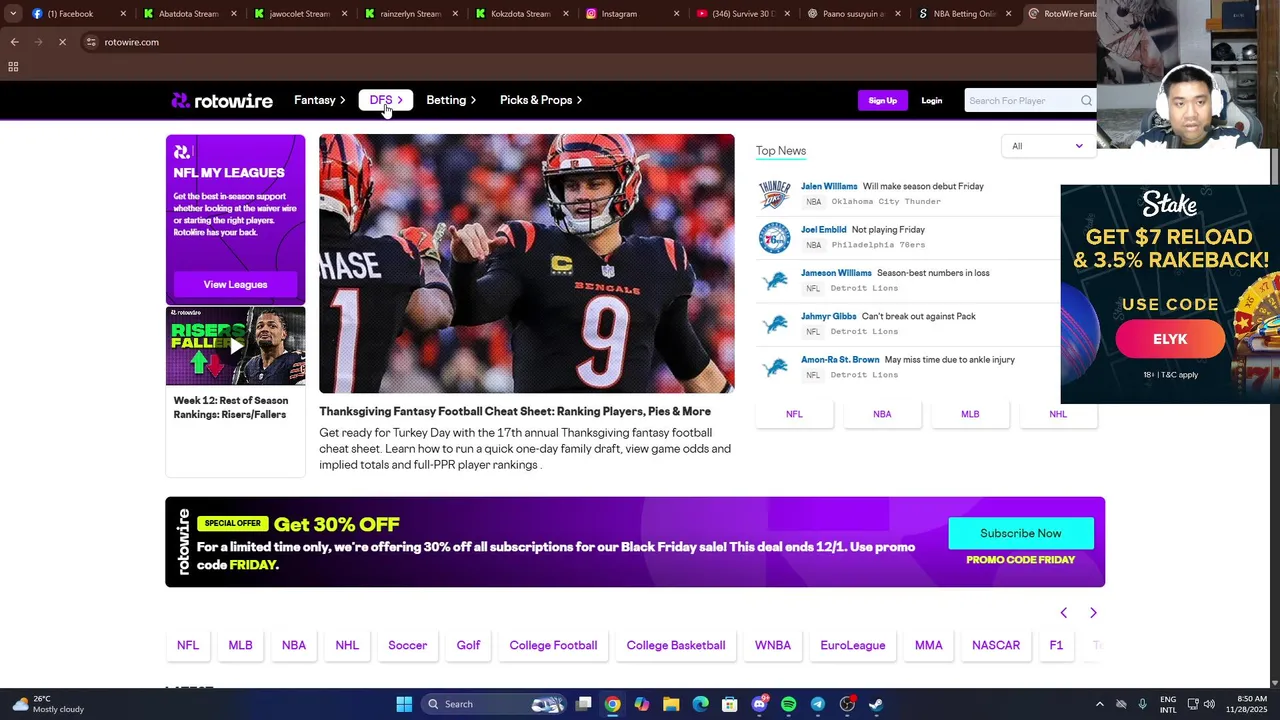
Task: Click the purple Sign Up button
Action: pyautogui.click(x=883, y=100)
